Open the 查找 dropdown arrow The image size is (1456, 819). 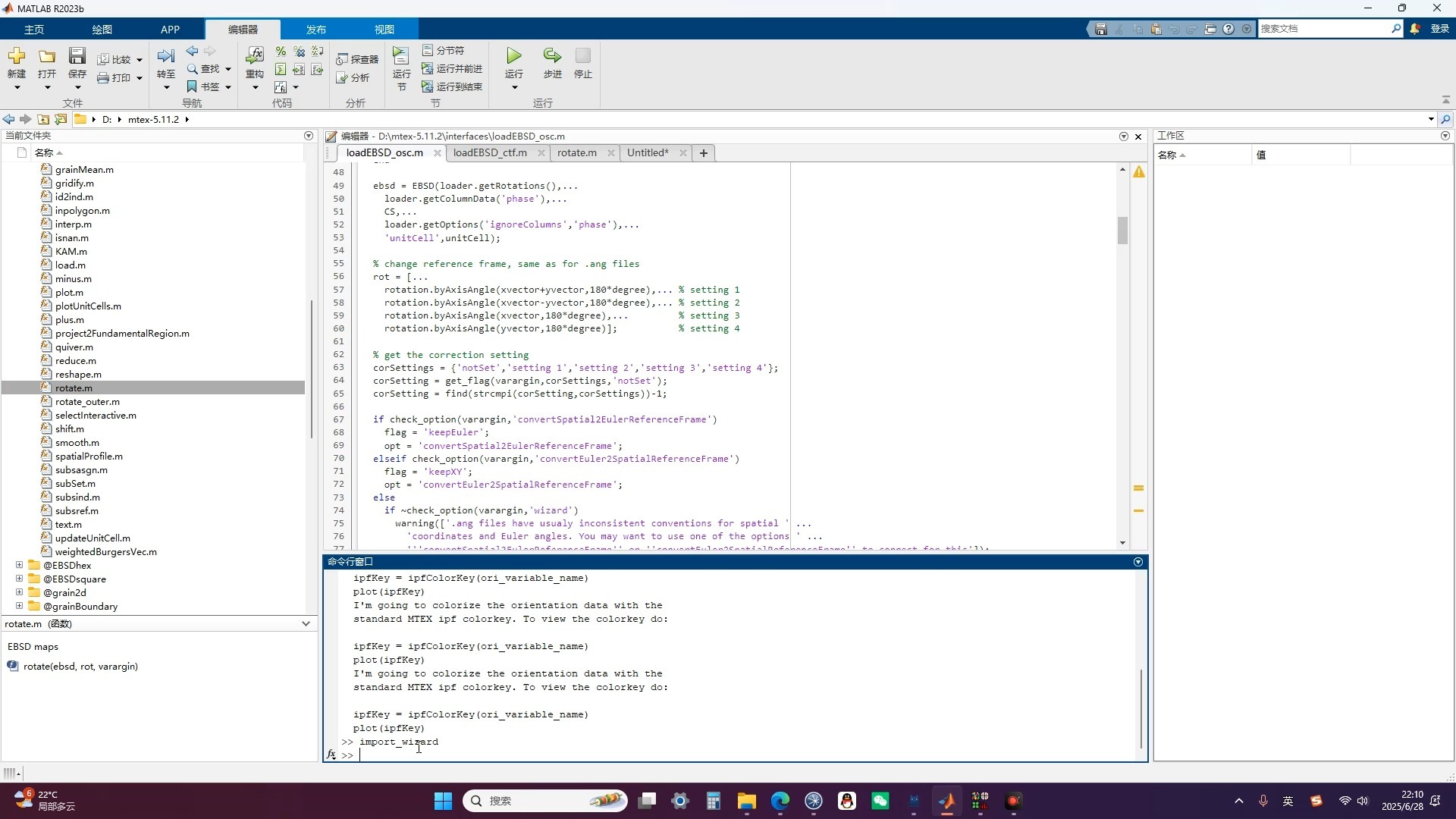point(227,69)
